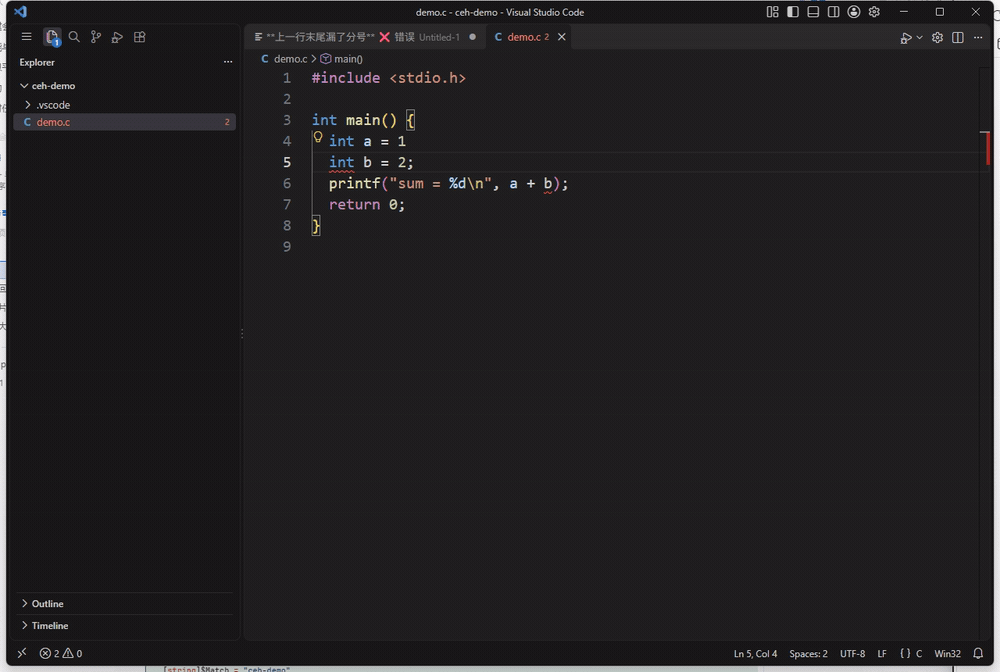The image size is (1000, 672).
Task: Click line number 4 in the gutter
Action: (x=287, y=141)
